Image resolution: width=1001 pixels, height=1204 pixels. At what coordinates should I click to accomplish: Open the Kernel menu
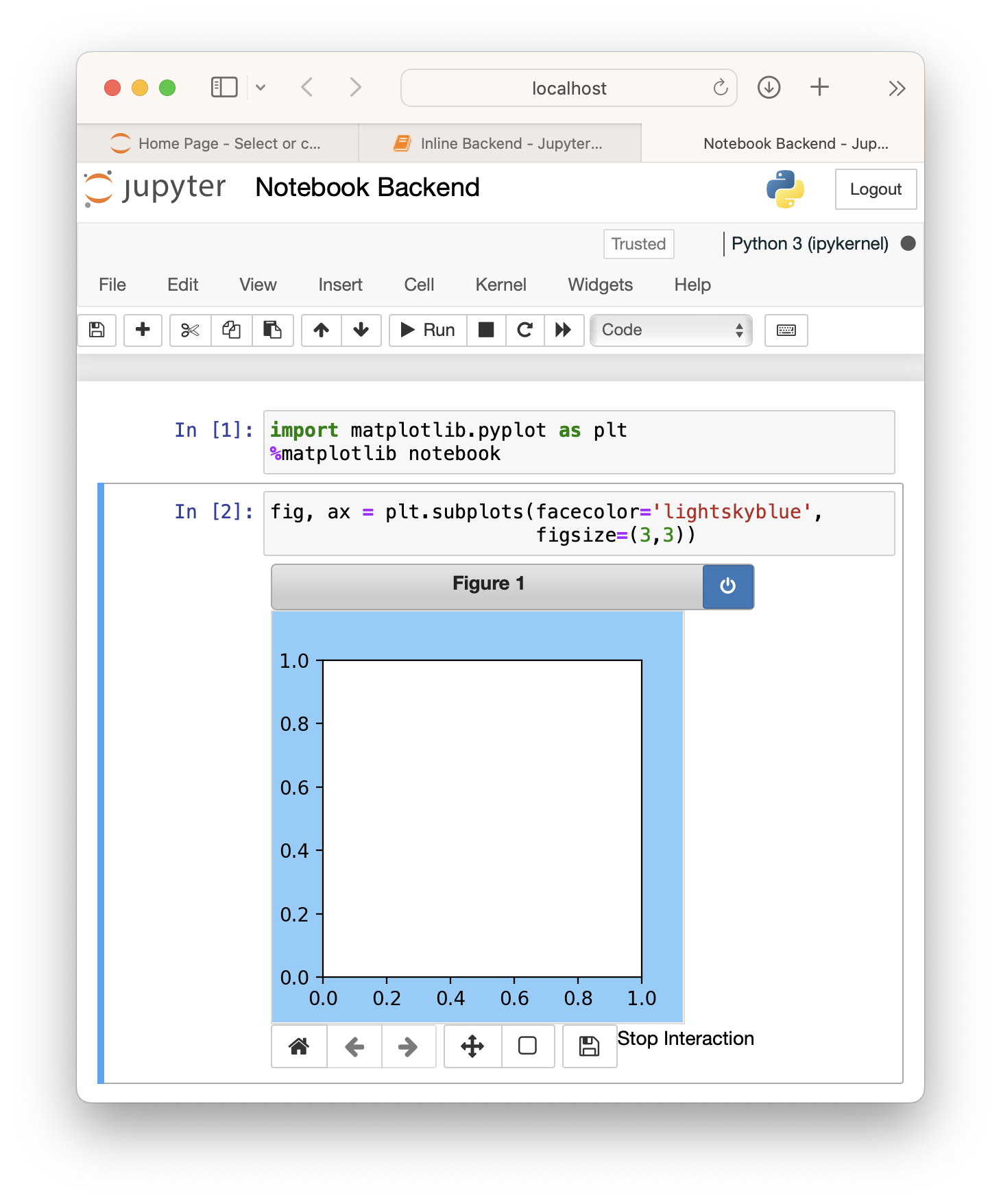coord(500,285)
